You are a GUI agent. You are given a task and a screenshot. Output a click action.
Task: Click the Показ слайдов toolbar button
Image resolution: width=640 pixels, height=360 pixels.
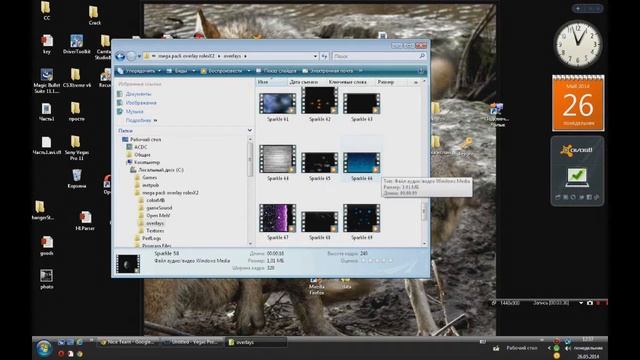point(276,71)
